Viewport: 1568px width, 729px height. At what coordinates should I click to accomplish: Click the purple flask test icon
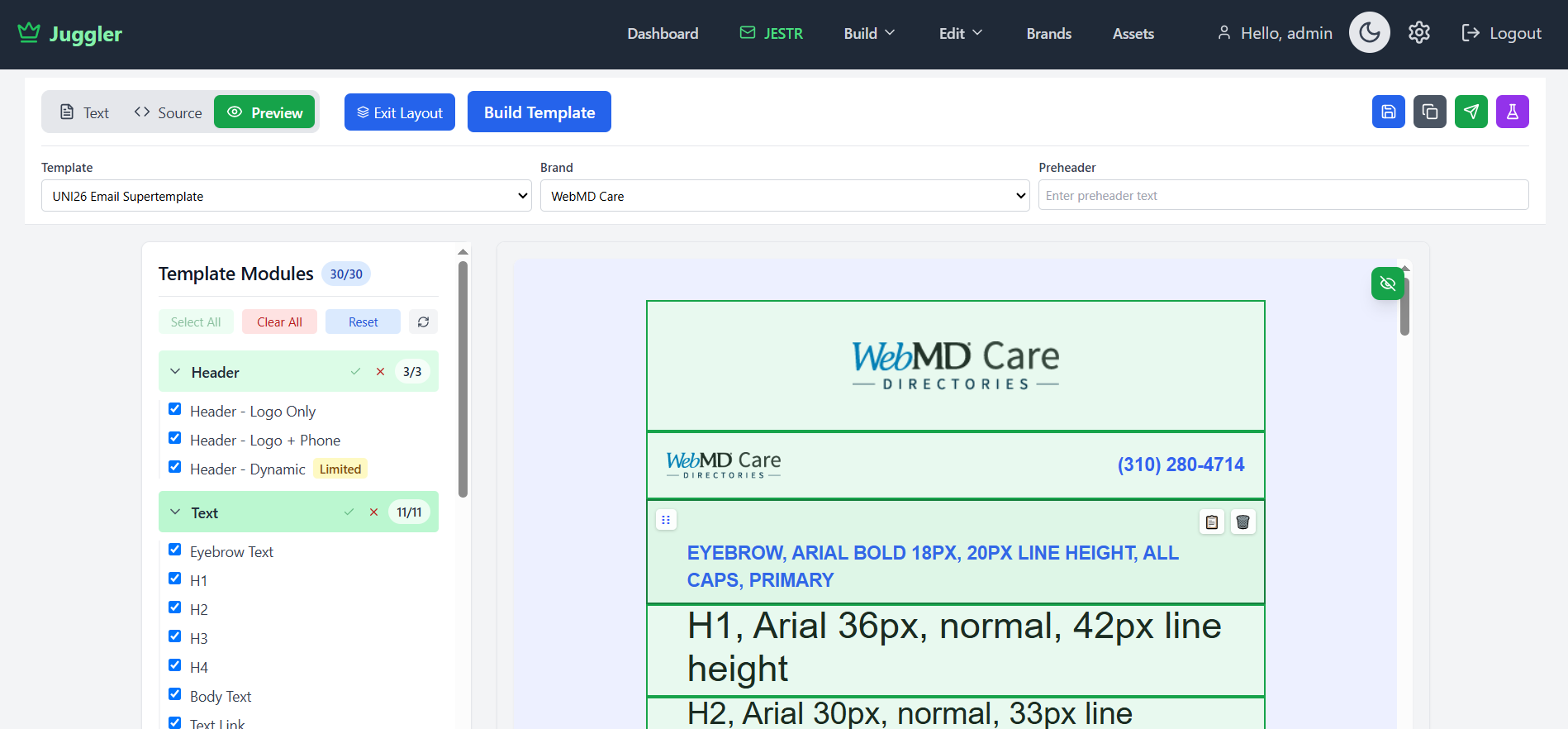click(1512, 112)
